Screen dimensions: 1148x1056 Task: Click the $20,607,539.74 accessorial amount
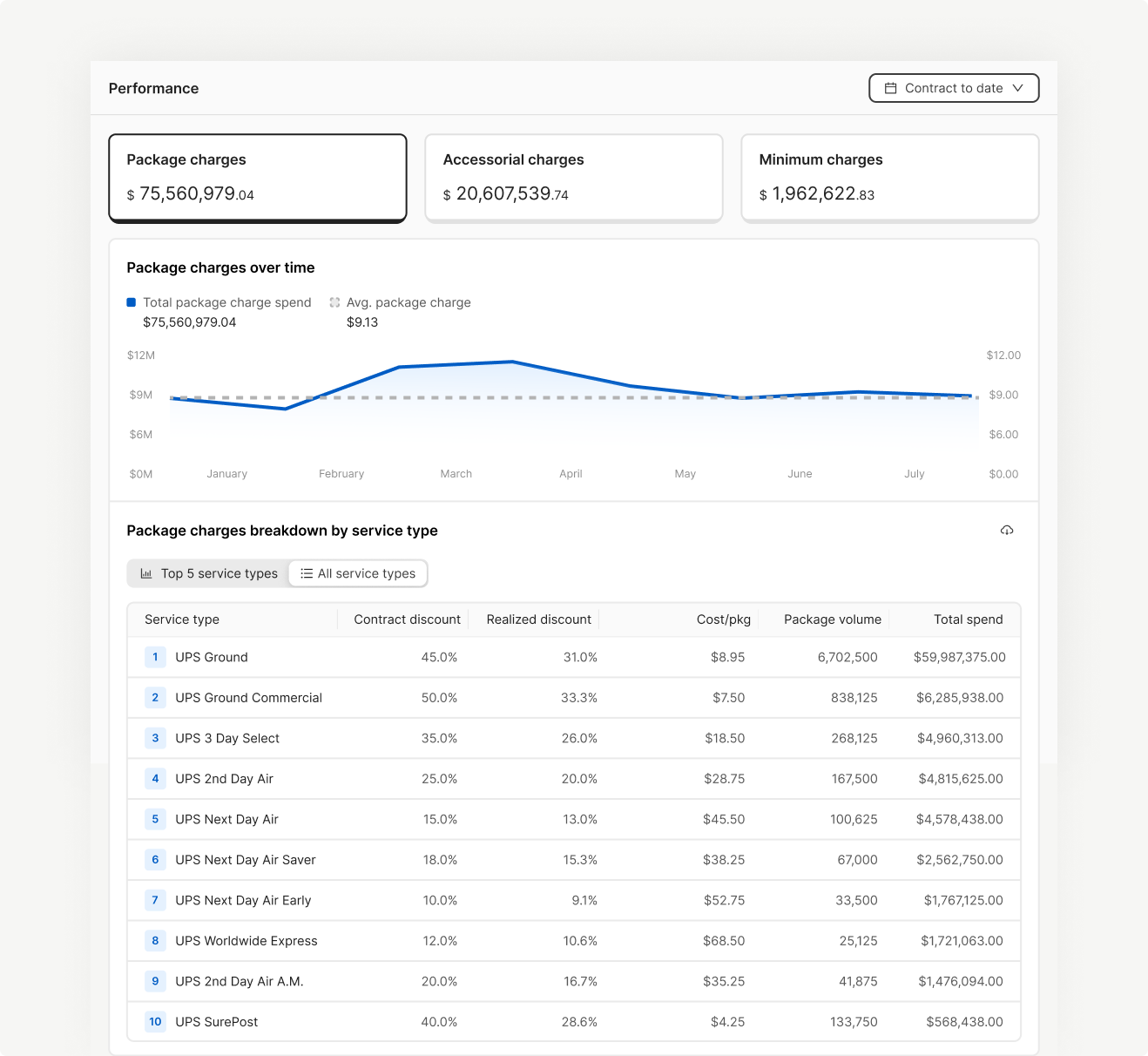pos(505,193)
